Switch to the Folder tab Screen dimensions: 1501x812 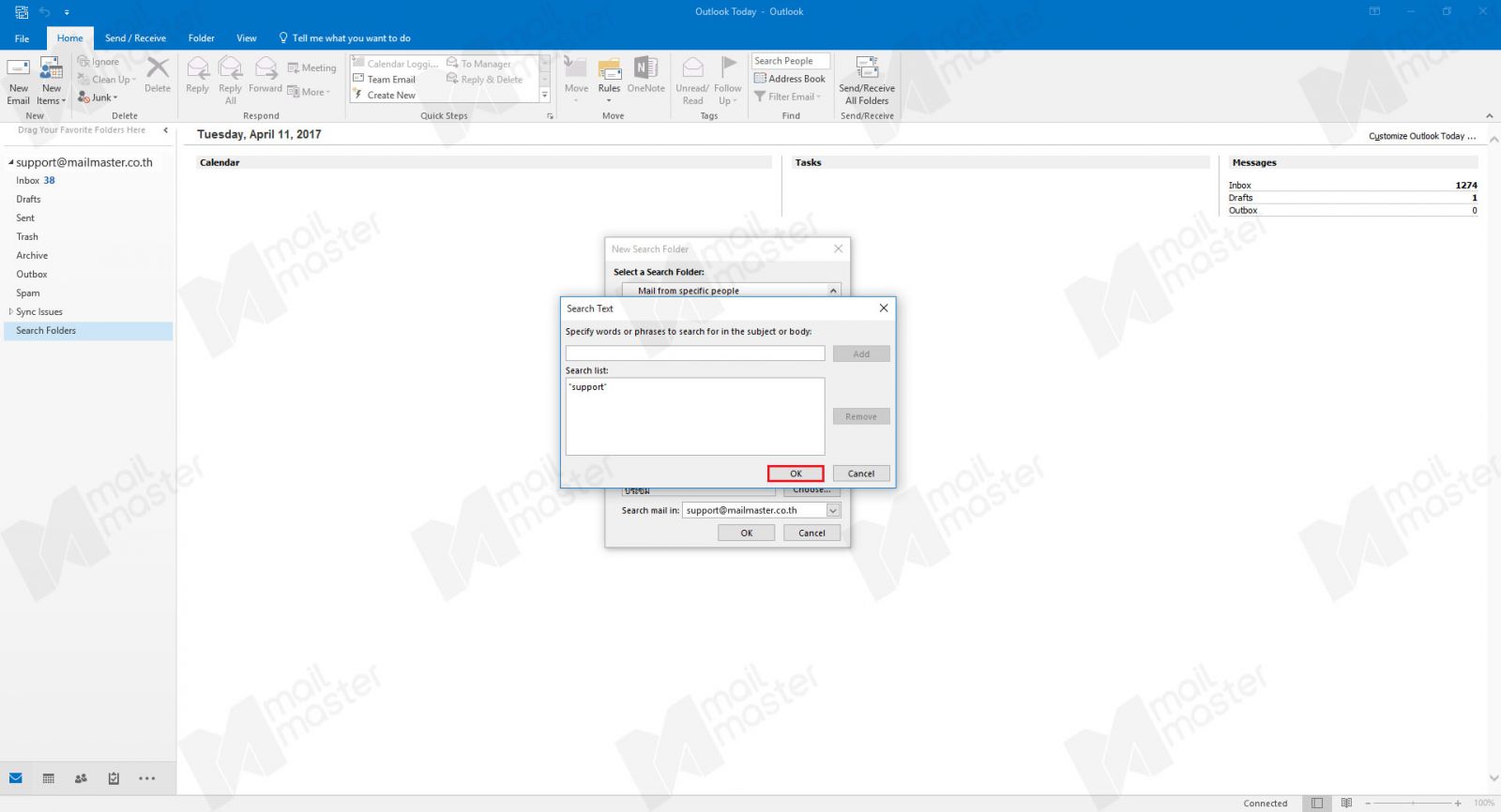pyautogui.click(x=201, y=38)
